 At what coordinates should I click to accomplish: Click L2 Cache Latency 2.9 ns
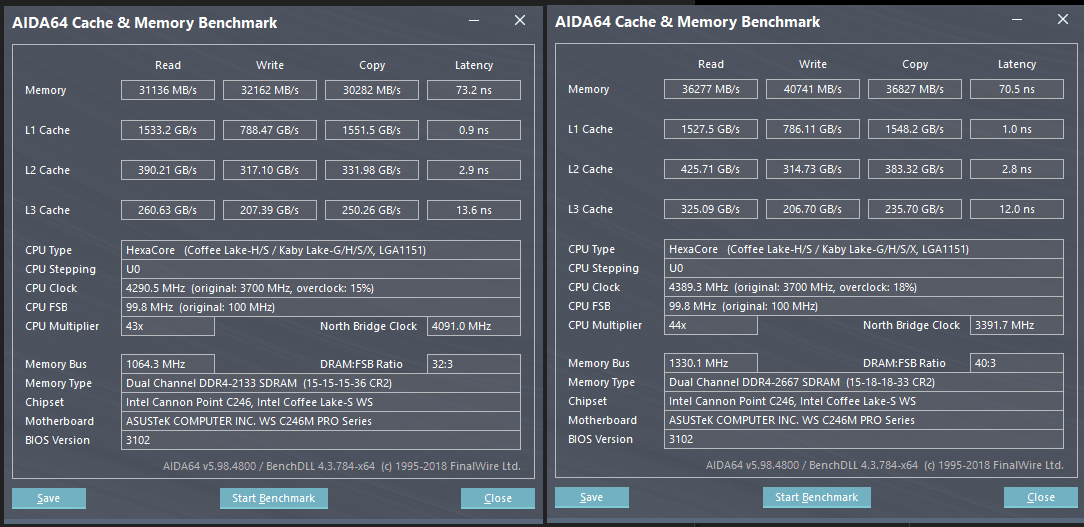(474, 170)
